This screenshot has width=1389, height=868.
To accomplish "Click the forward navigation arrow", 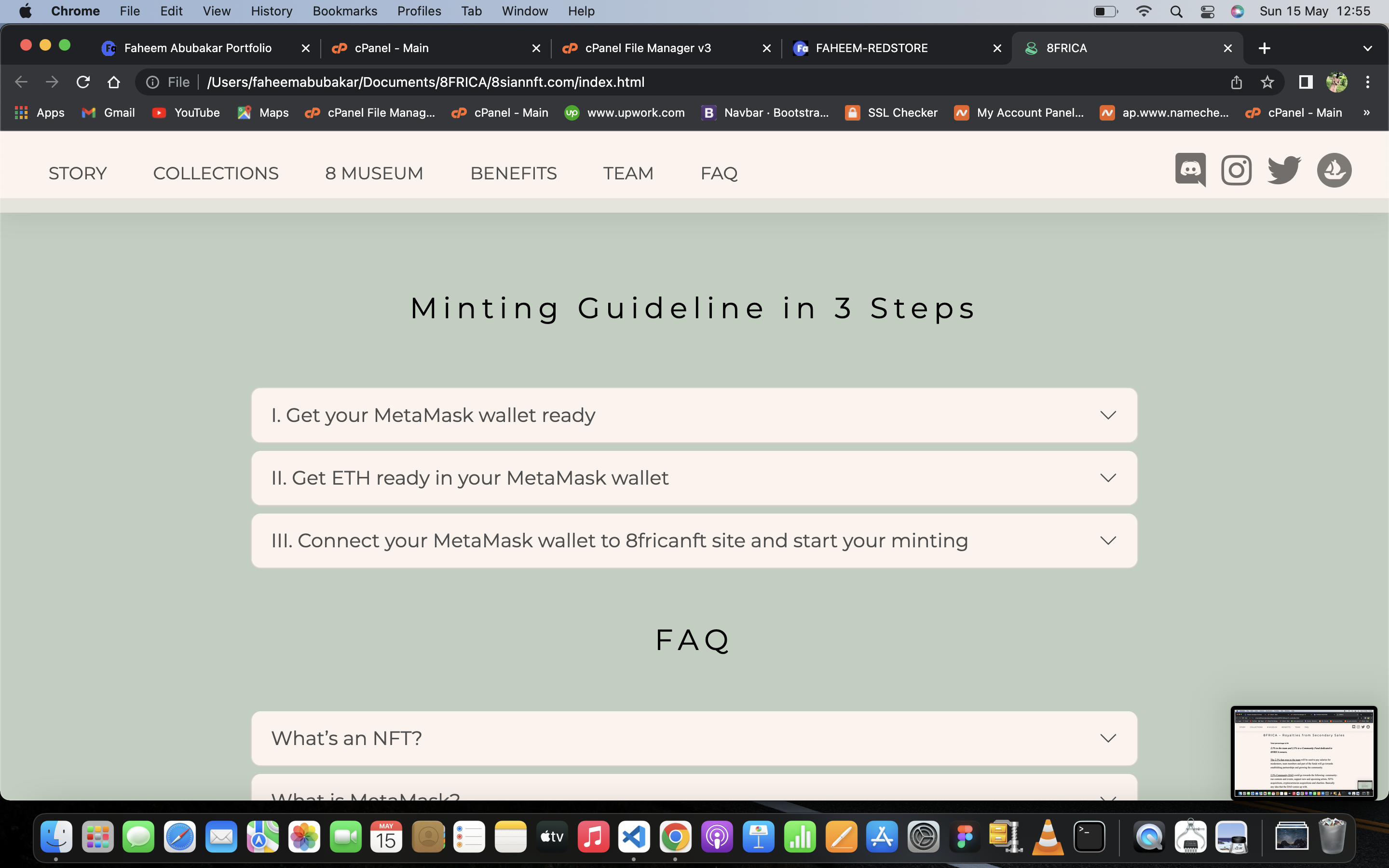I will pos(52,82).
